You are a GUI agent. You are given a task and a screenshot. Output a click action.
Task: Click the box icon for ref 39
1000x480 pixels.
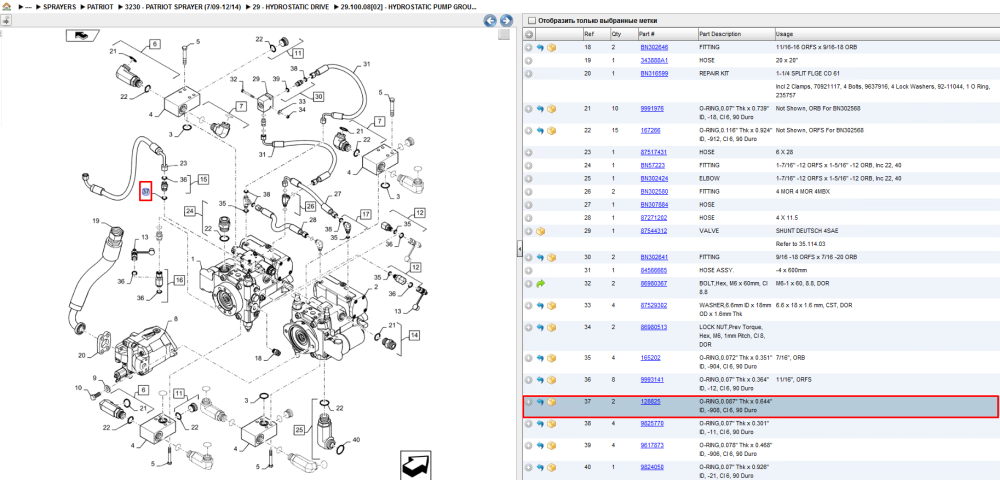point(551,446)
